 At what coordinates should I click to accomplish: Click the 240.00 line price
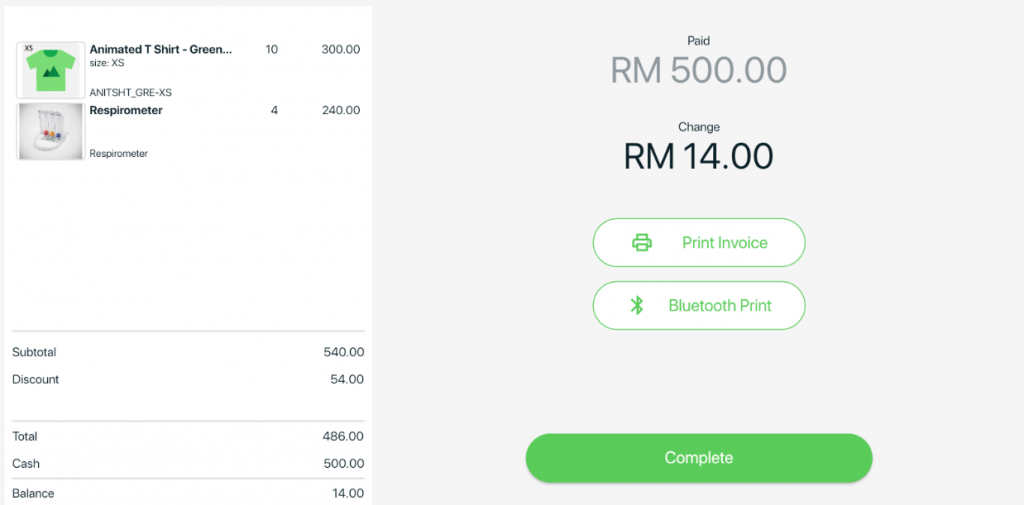(341, 110)
